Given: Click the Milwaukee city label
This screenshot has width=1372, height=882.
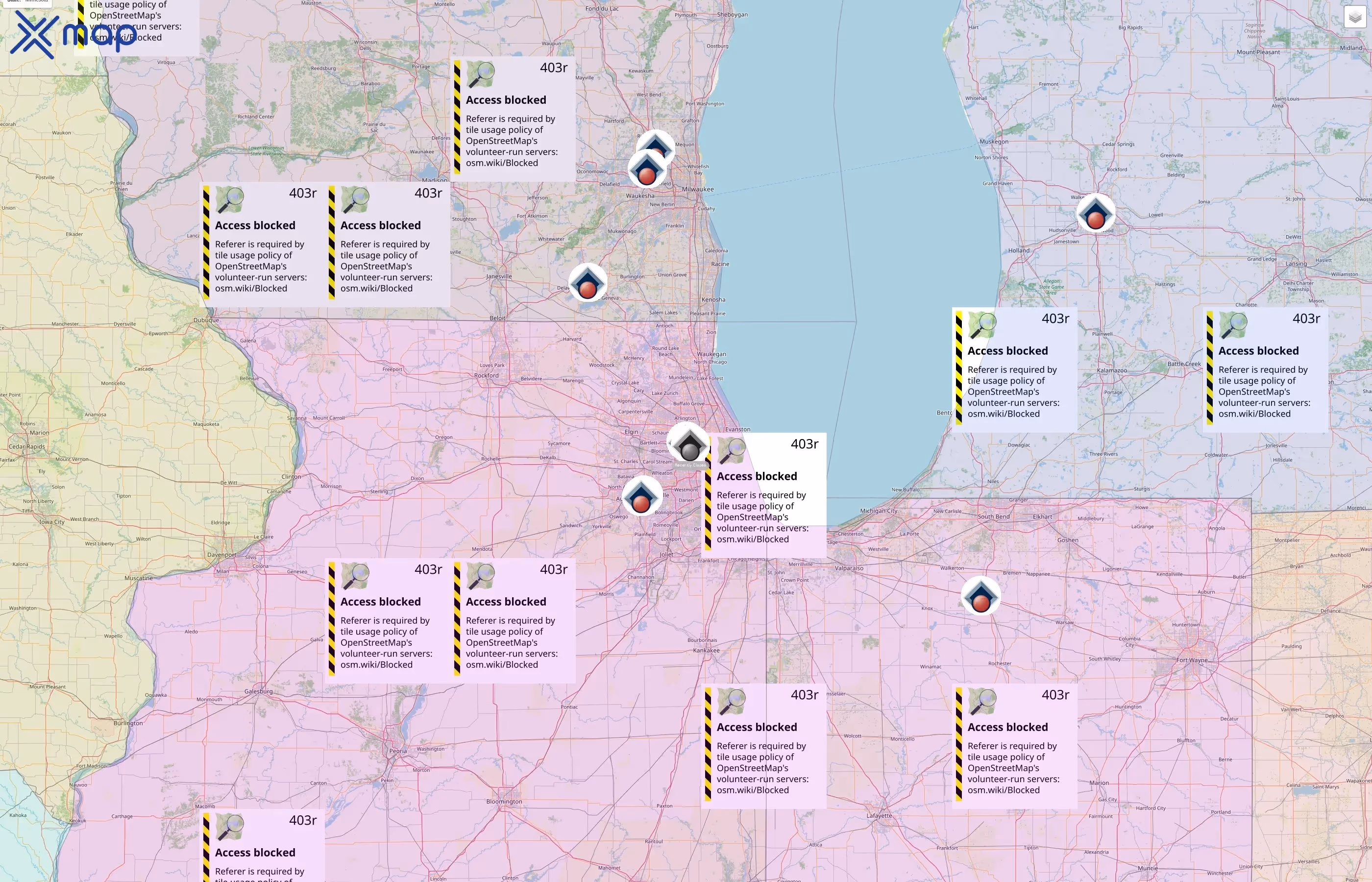Looking at the screenshot, I should (698, 189).
